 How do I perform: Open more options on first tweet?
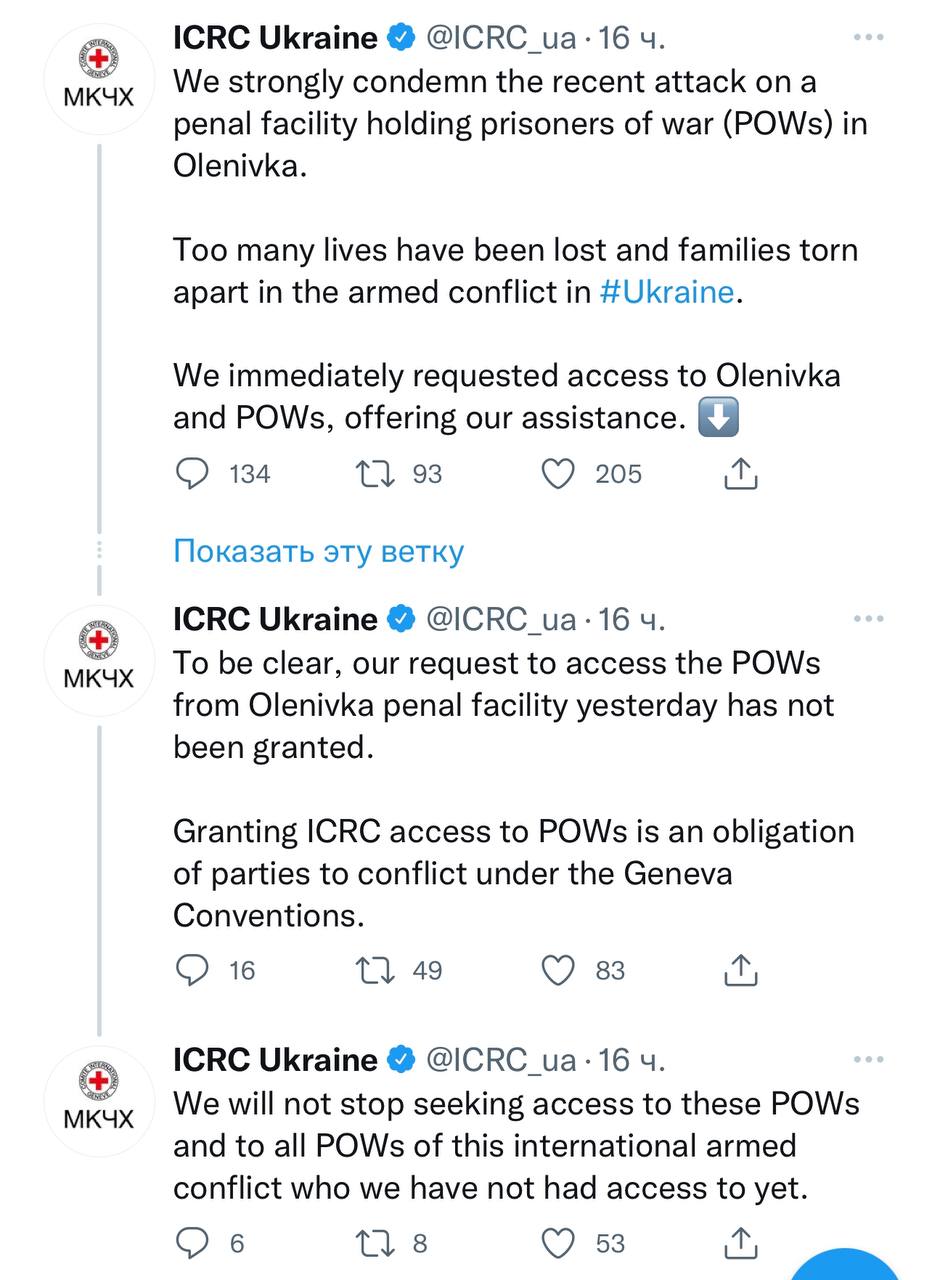click(x=869, y=38)
